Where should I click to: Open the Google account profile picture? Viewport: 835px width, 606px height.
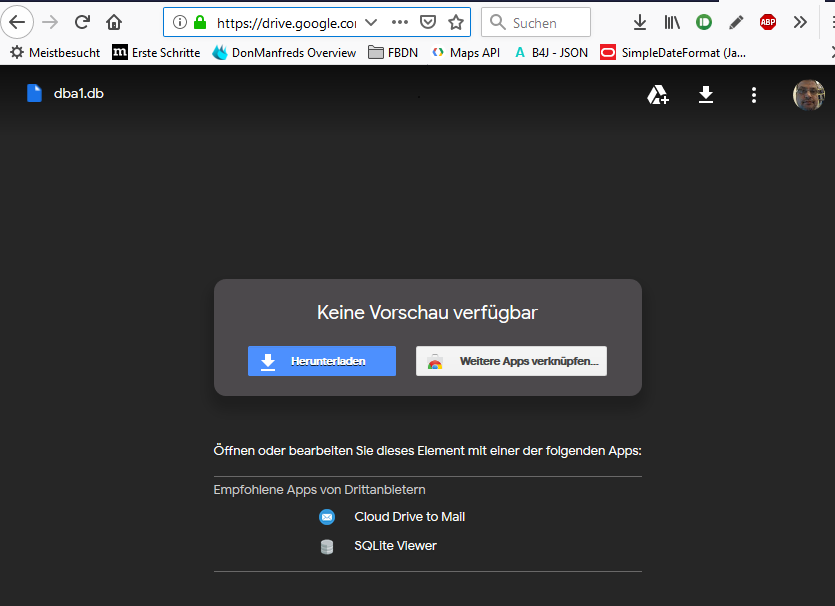click(808, 95)
